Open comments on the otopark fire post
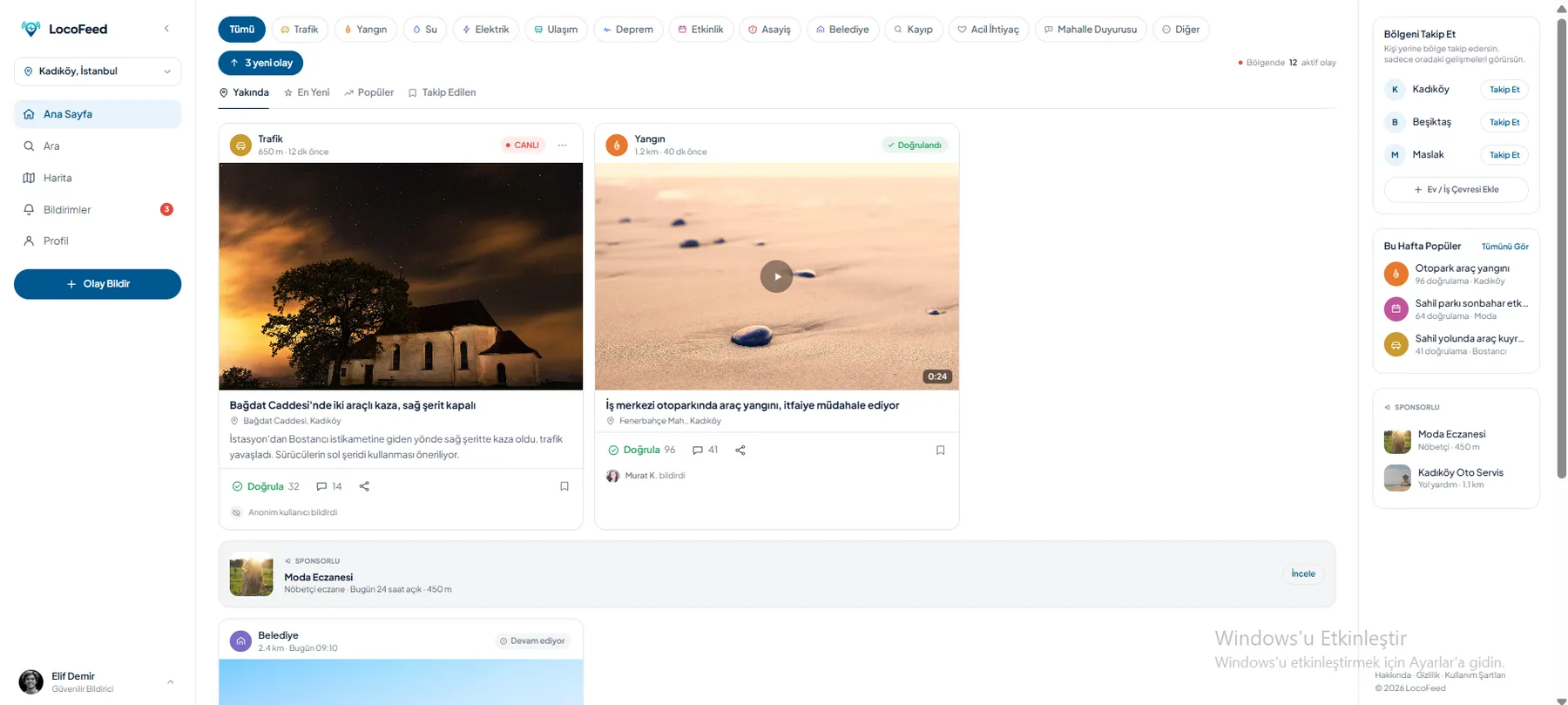This screenshot has width=1568, height=705. 705,451
